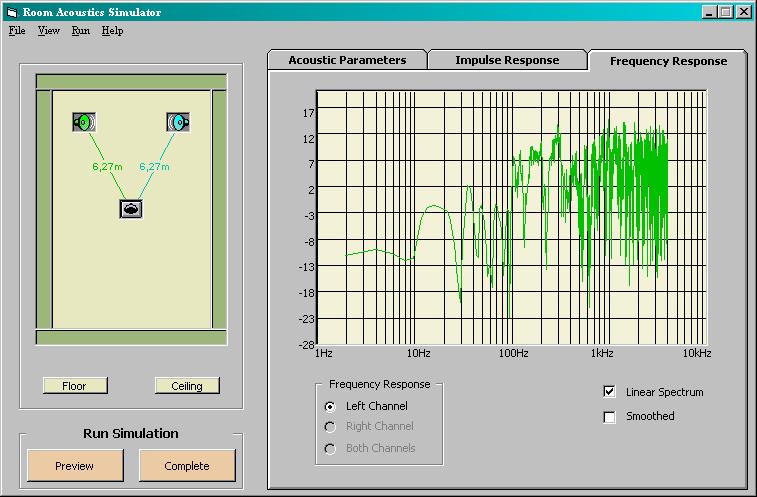The image size is (757, 497).
Task: Select the Frequency Response tab
Action: click(668, 61)
